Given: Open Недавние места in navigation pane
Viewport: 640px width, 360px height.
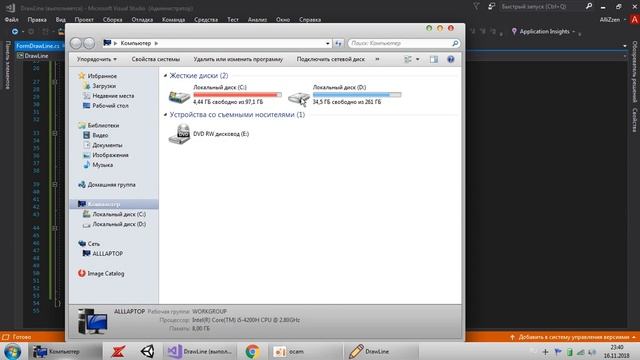Looking at the screenshot, I should [113, 96].
